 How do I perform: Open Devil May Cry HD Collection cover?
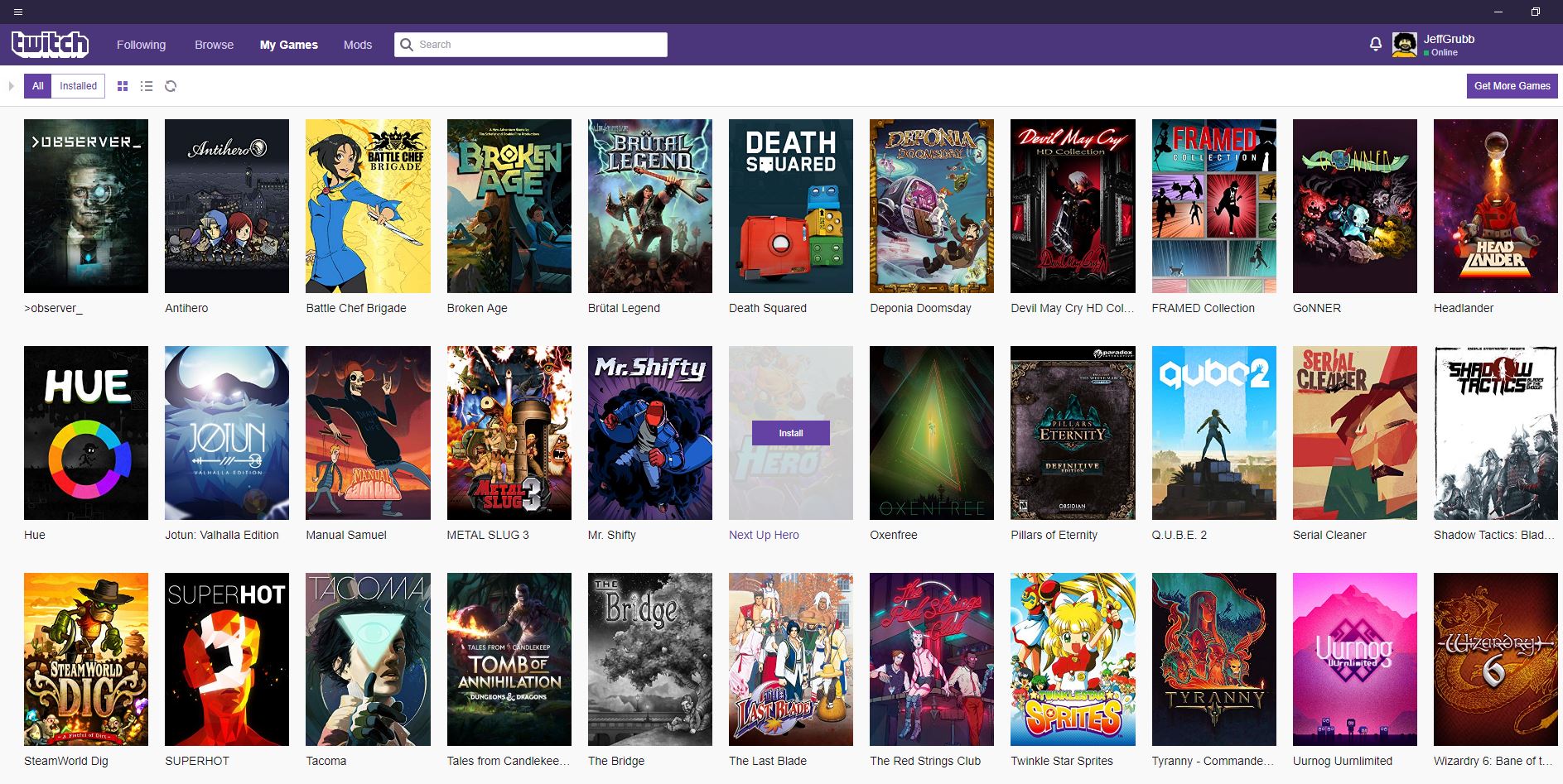click(1073, 206)
